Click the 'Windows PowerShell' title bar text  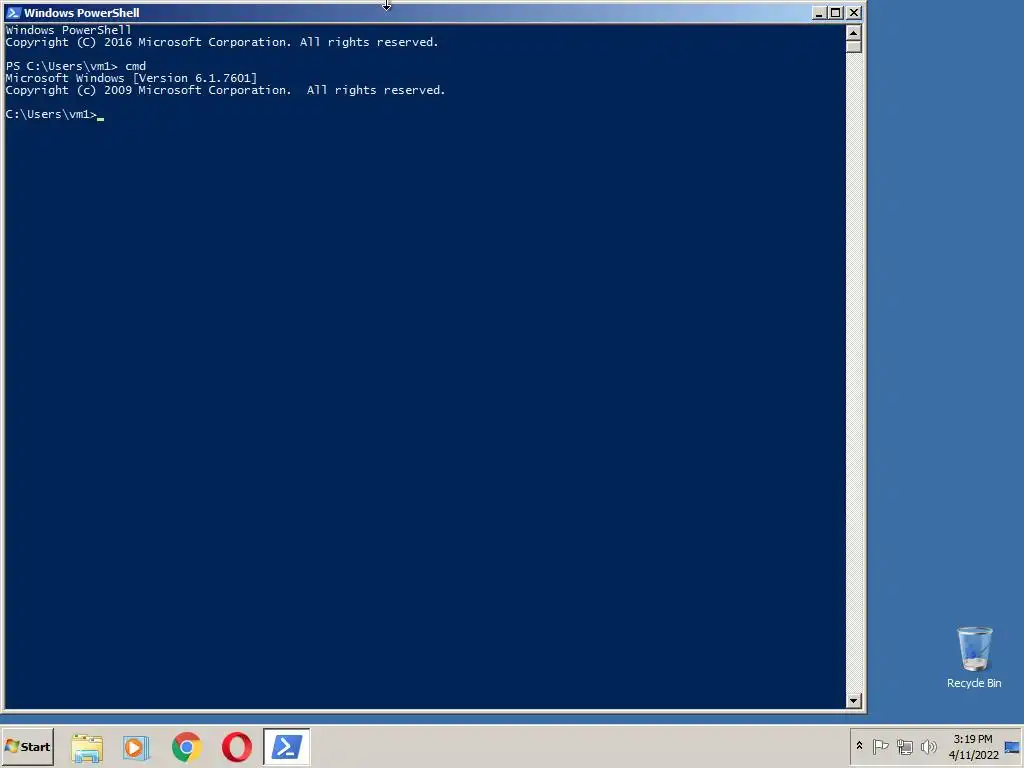coord(82,12)
